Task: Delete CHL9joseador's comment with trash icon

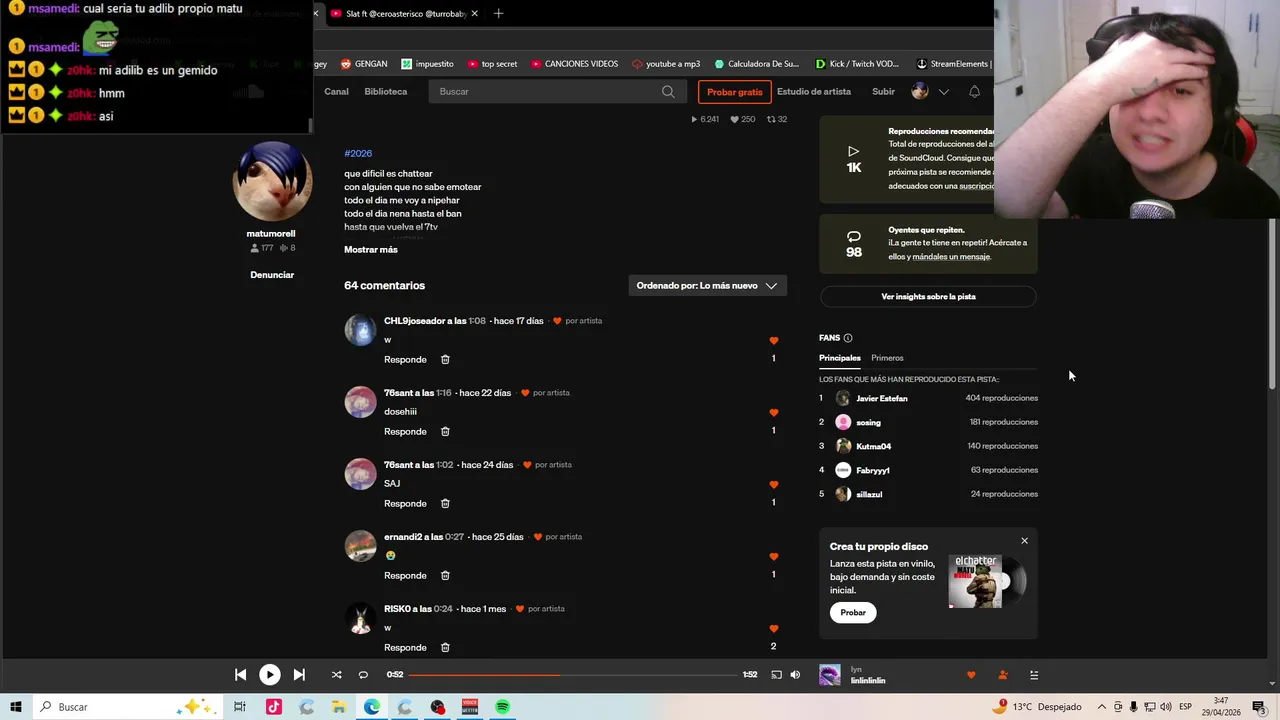Action: (x=445, y=360)
